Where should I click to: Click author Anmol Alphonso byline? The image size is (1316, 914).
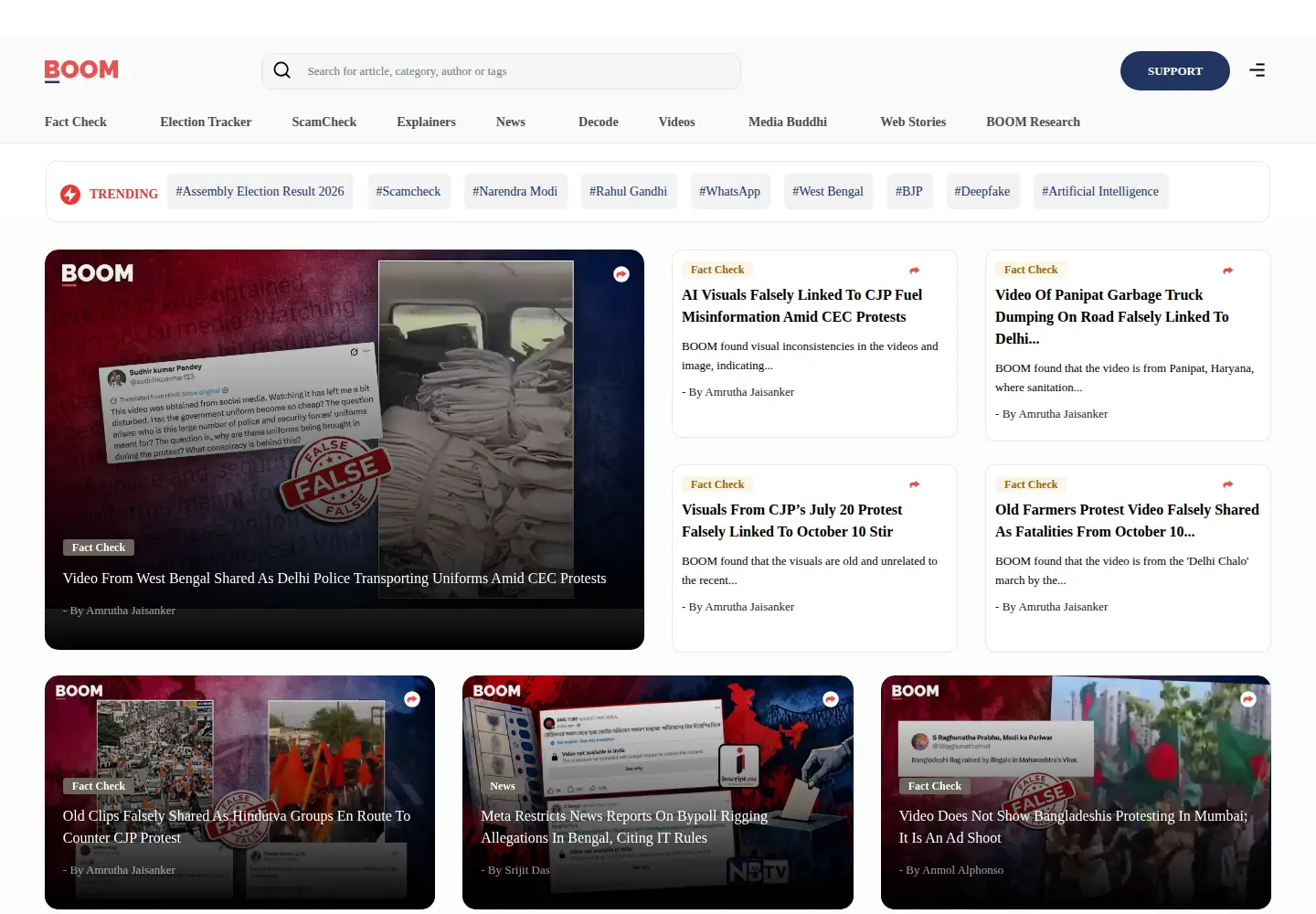pyautogui.click(x=951, y=870)
